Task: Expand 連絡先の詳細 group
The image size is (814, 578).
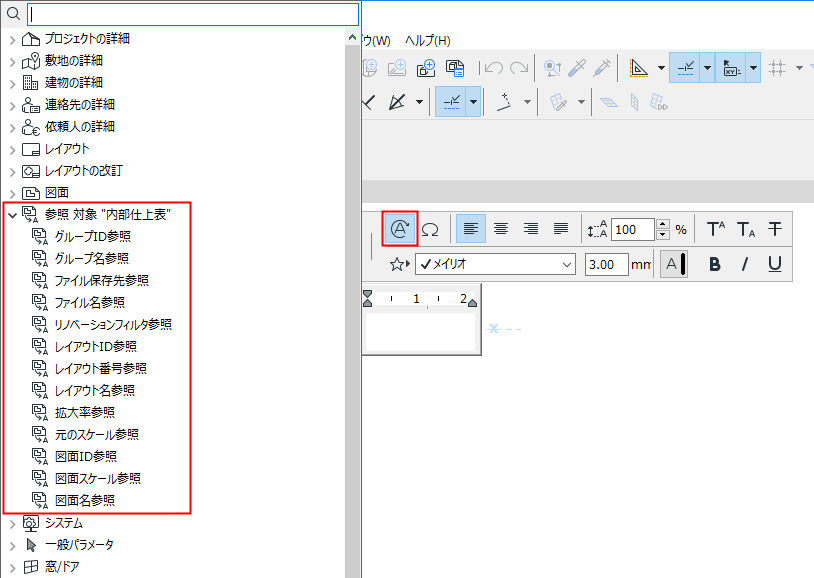Action: (x=13, y=105)
